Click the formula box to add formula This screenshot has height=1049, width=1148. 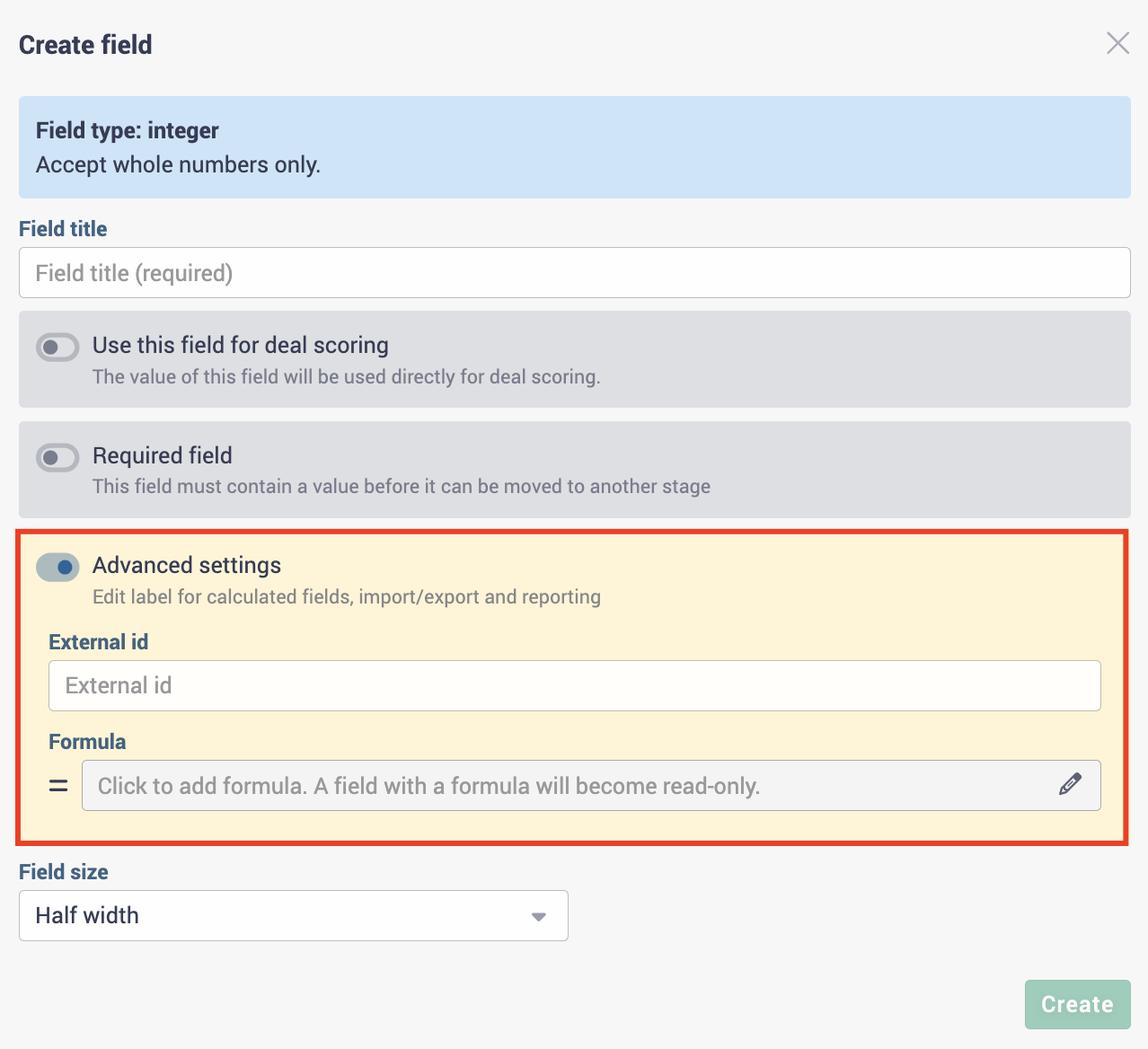pos(591,786)
